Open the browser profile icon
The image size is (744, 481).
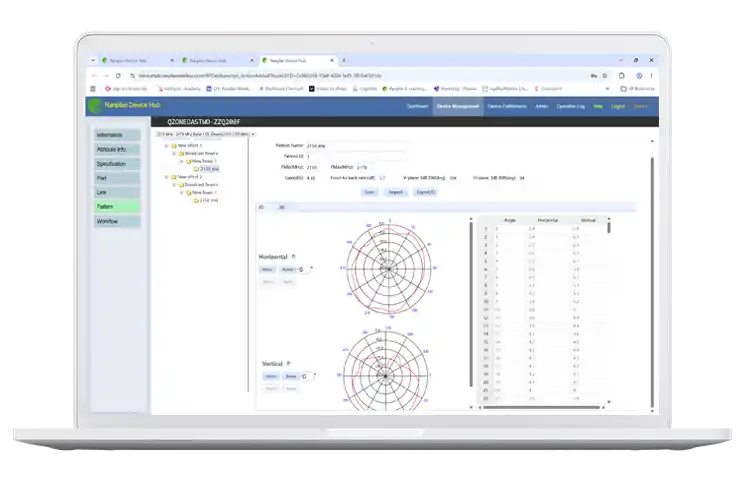tap(639, 76)
